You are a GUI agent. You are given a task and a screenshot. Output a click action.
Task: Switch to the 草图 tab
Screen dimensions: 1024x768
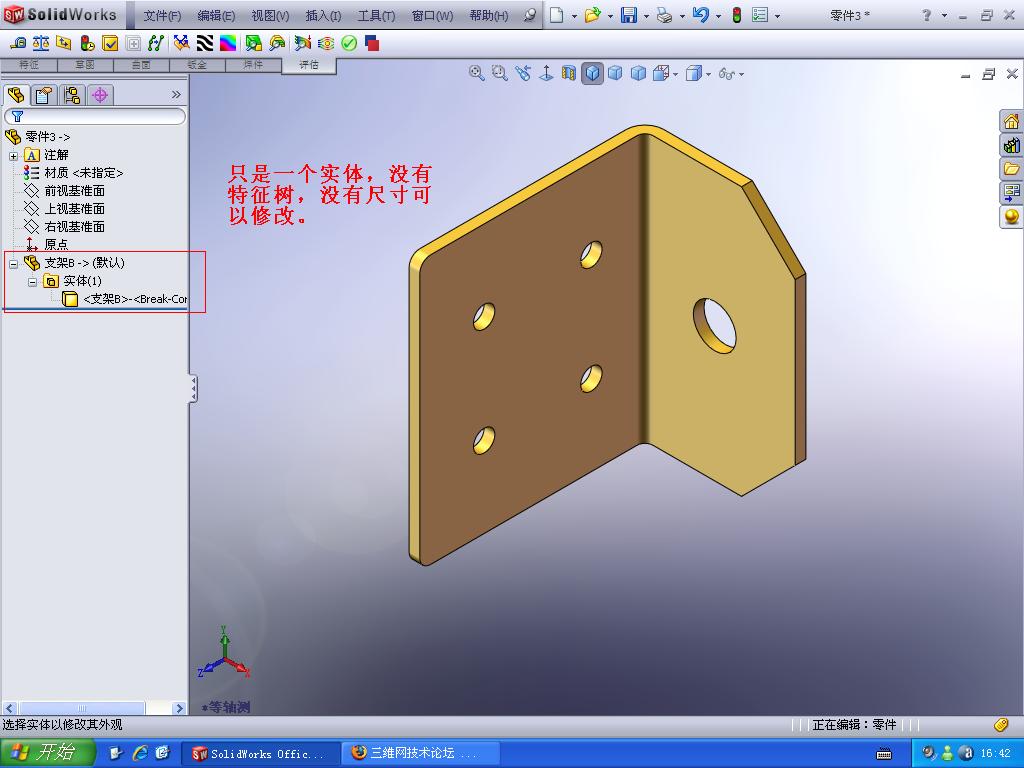tap(85, 65)
